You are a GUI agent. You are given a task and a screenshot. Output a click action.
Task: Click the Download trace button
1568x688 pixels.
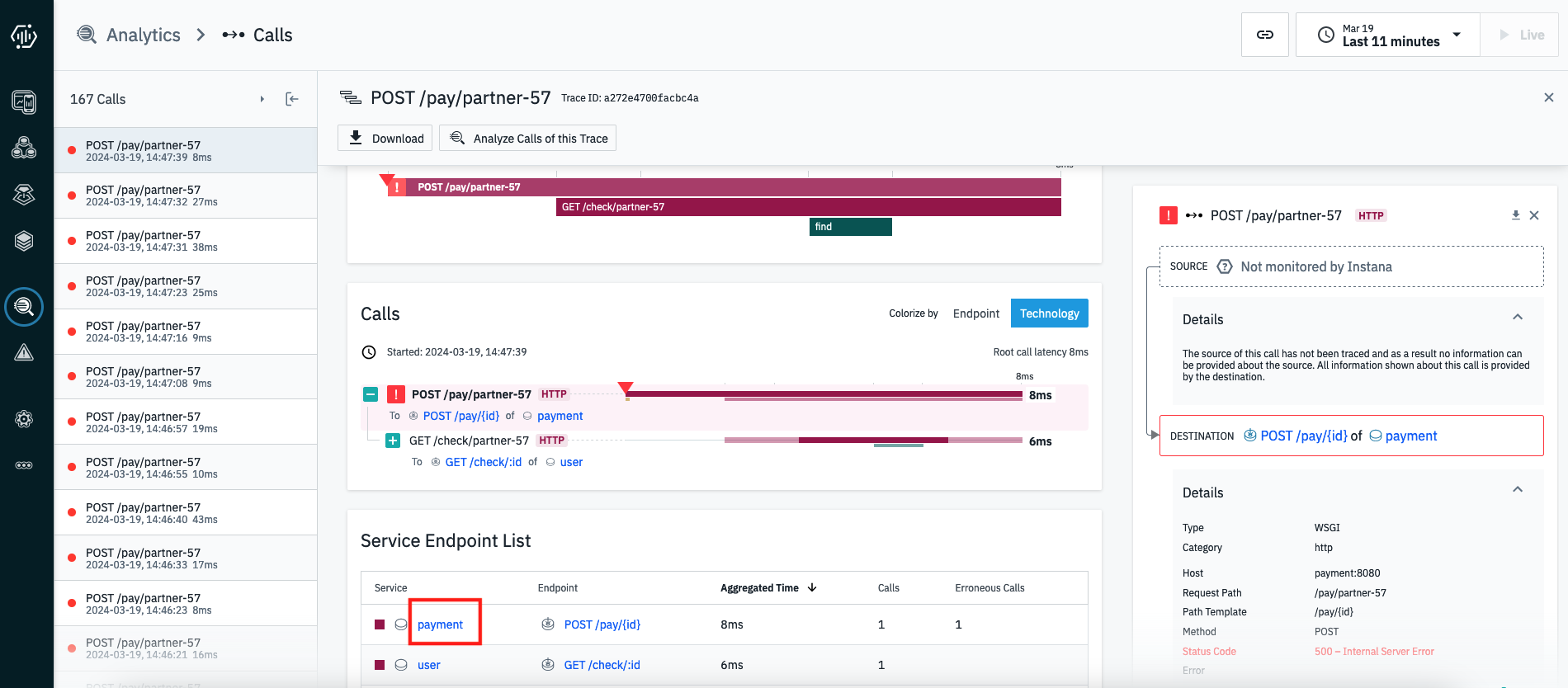tap(386, 138)
